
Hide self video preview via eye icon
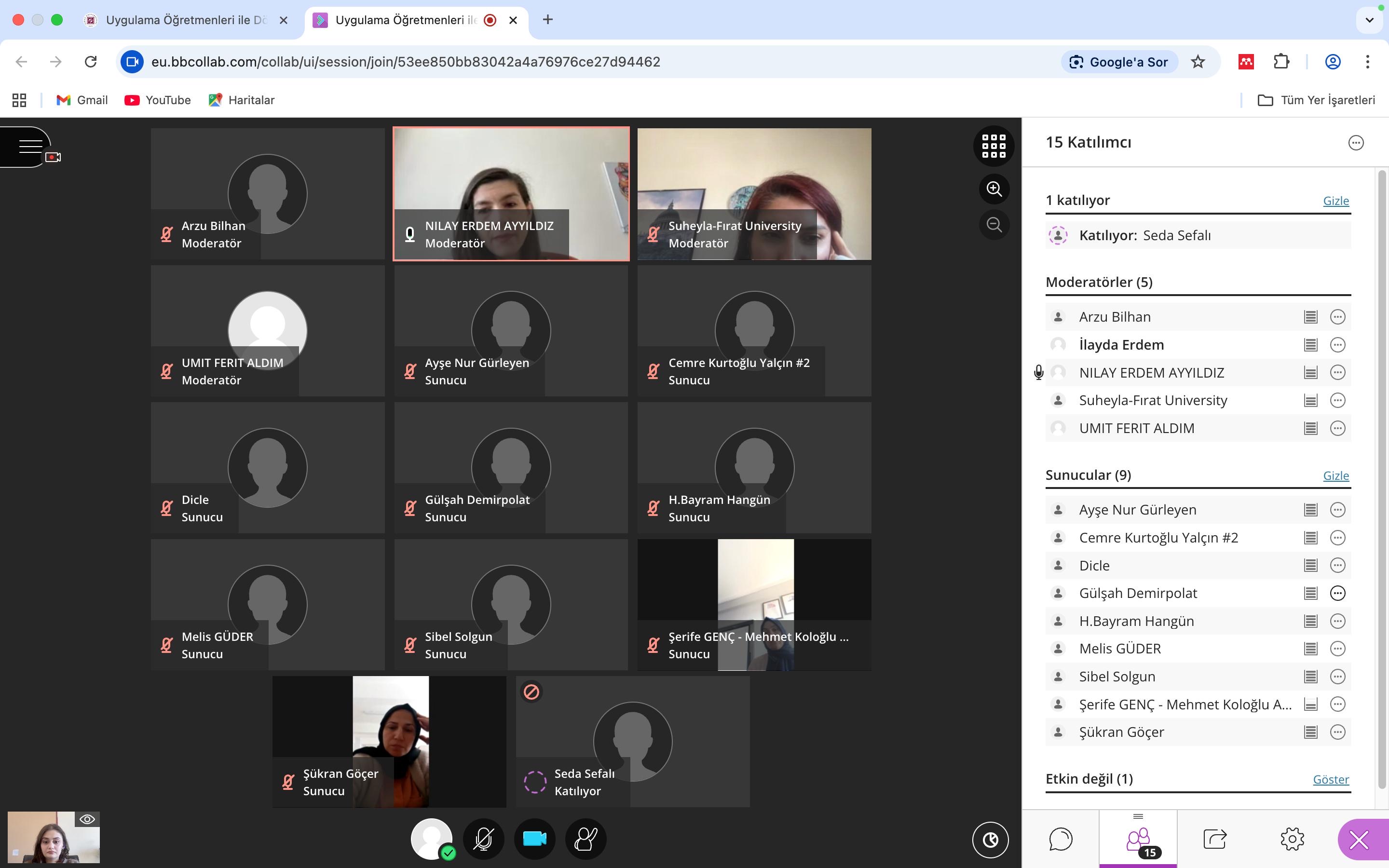[87, 819]
